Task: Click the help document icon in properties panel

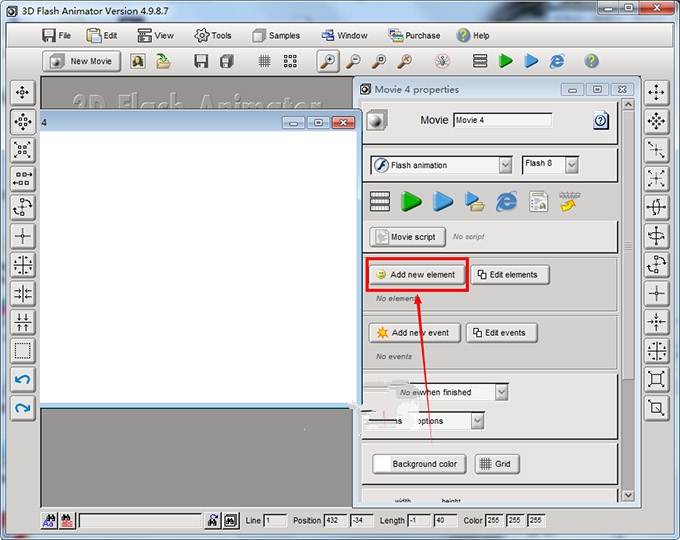Action: coord(601,120)
